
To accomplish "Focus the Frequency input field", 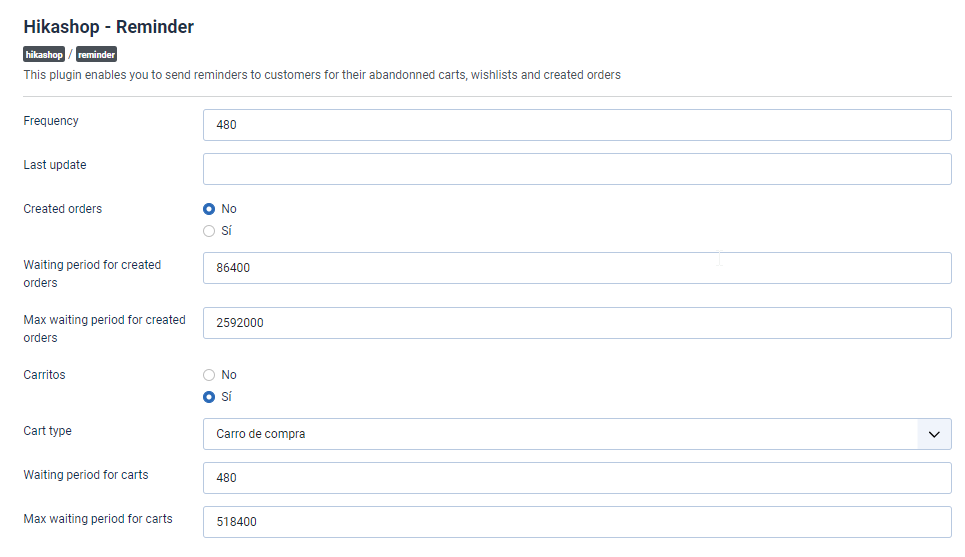I will (577, 125).
